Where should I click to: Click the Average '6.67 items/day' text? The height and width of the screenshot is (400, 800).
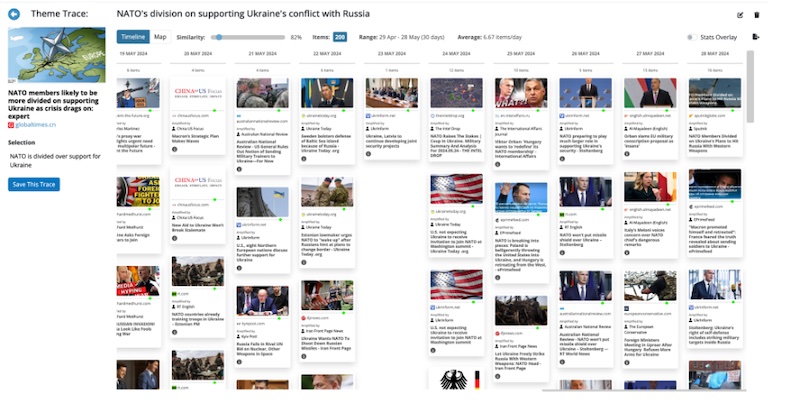(x=504, y=37)
